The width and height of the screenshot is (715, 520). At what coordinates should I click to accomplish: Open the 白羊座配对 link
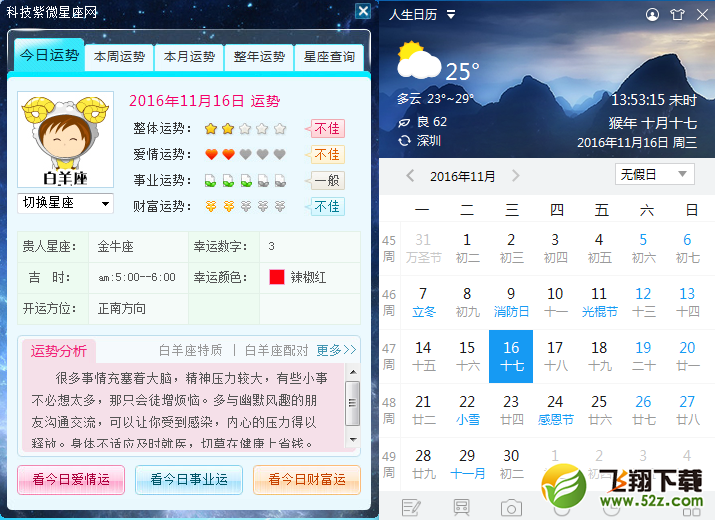276,350
